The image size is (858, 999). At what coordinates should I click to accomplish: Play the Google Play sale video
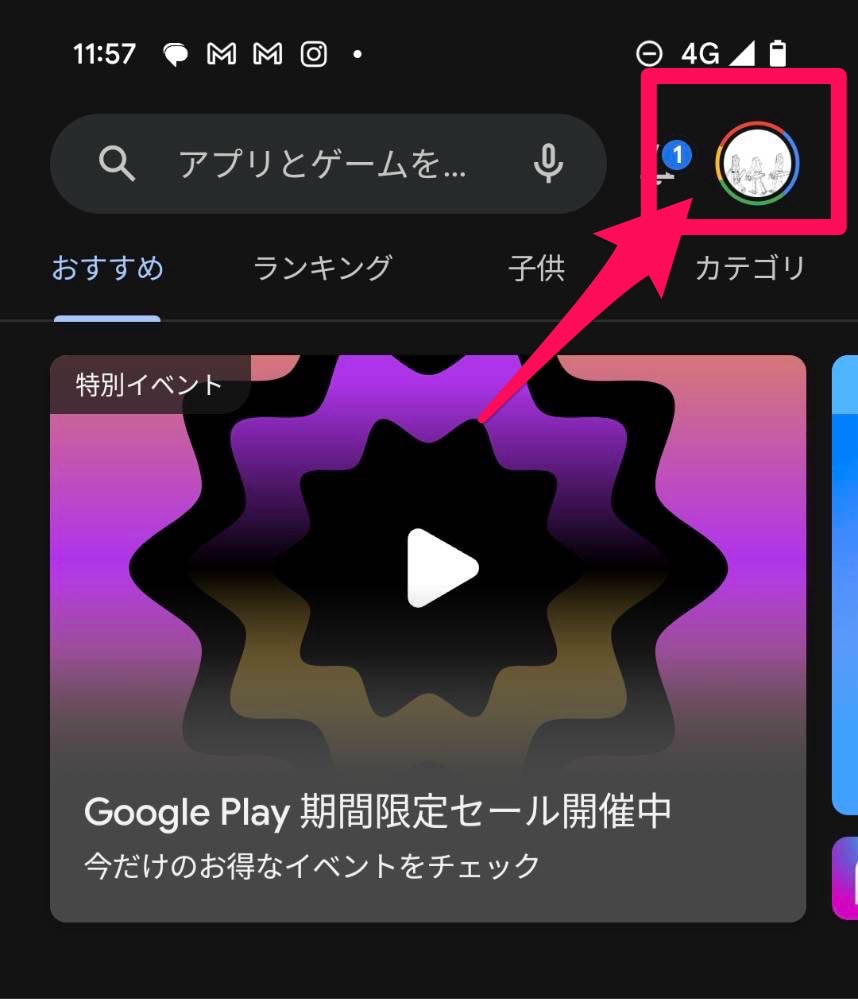(442, 568)
